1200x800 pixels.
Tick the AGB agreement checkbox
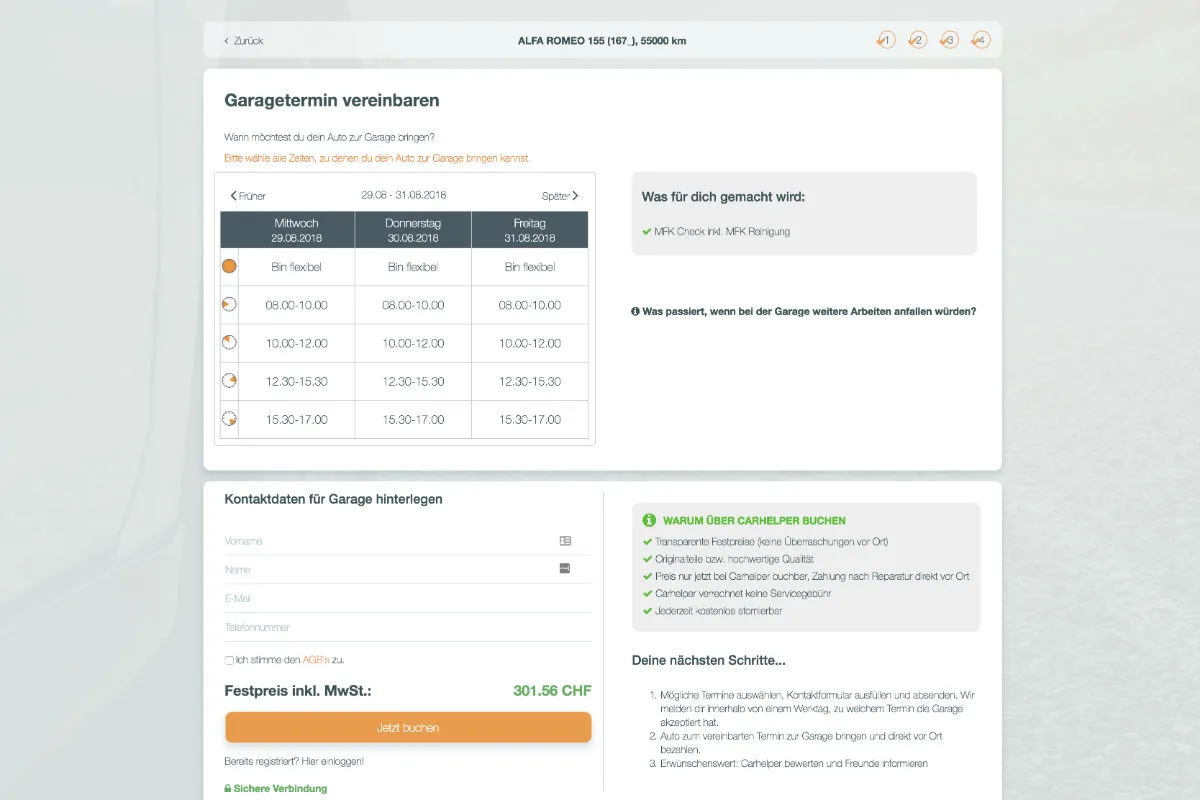(229, 660)
